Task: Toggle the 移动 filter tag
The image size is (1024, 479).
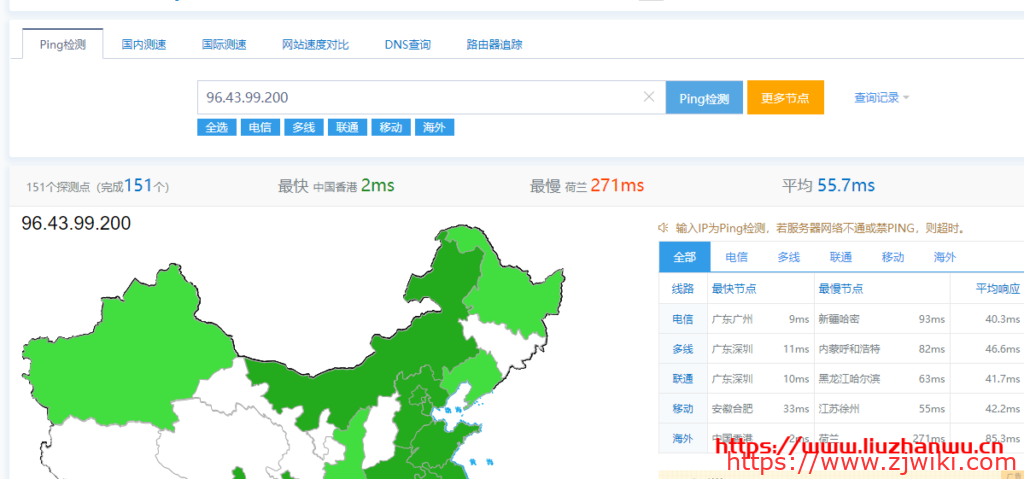Action: [390, 127]
